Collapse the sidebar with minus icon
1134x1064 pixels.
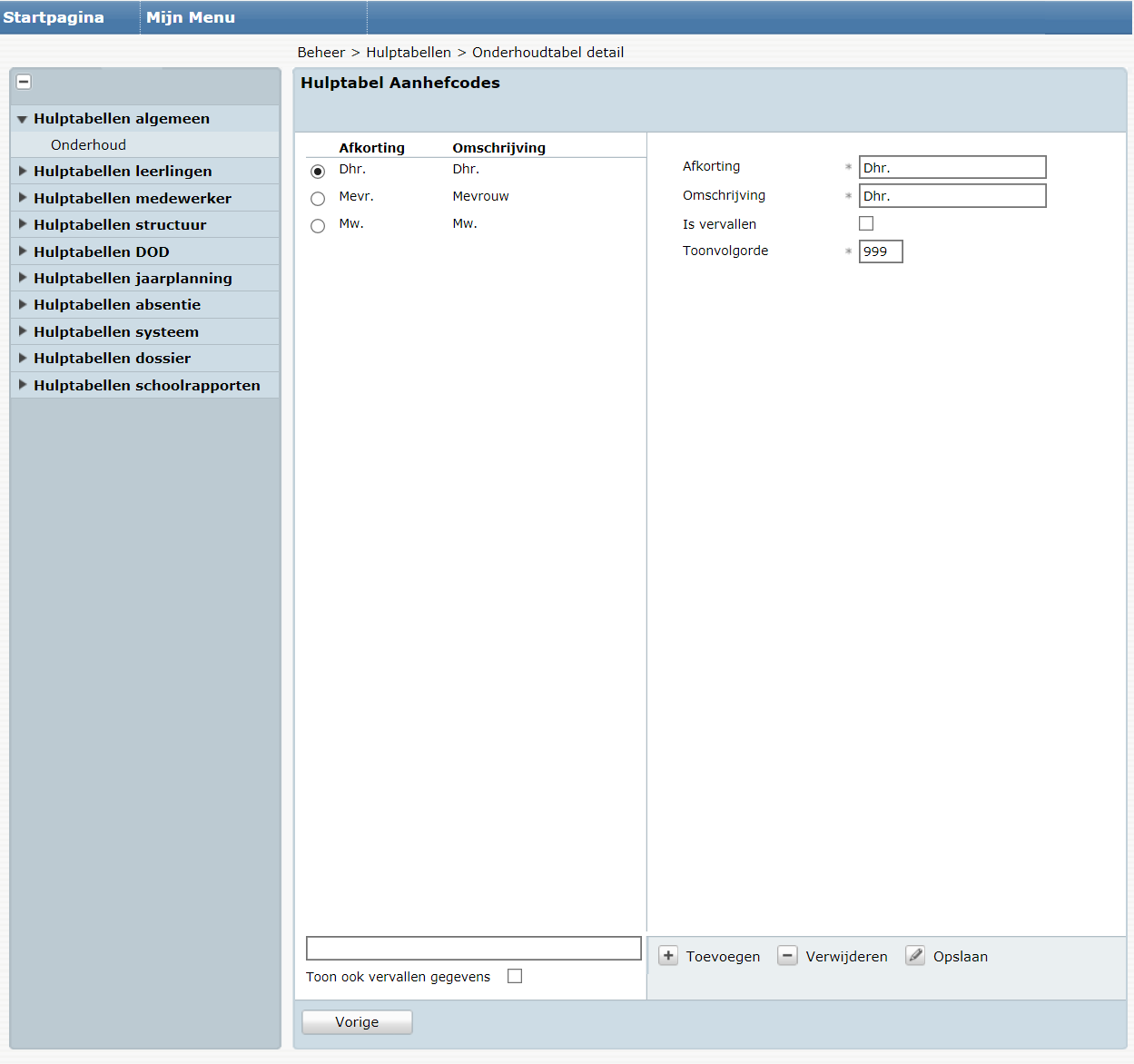[x=25, y=82]
